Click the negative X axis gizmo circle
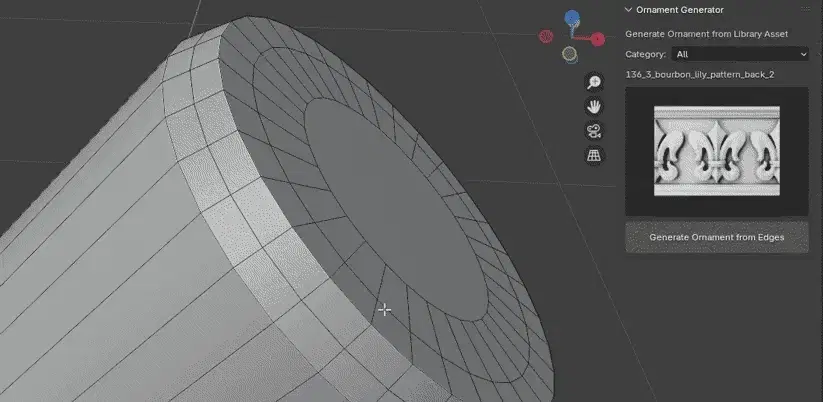Image resolution: width=823 pixels, height=402 pixels. coord(546,36)
